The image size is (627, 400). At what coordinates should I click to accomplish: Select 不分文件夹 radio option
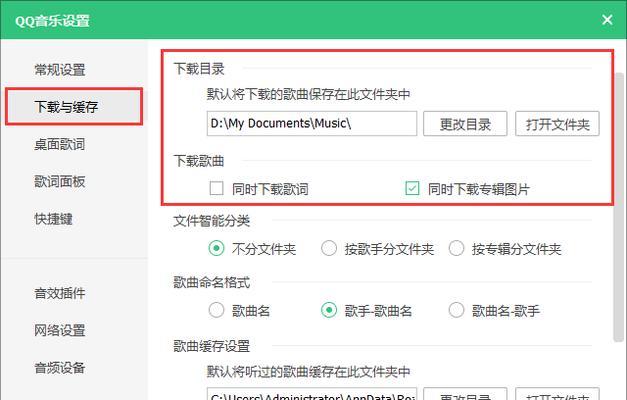click(x=216, y=248)
